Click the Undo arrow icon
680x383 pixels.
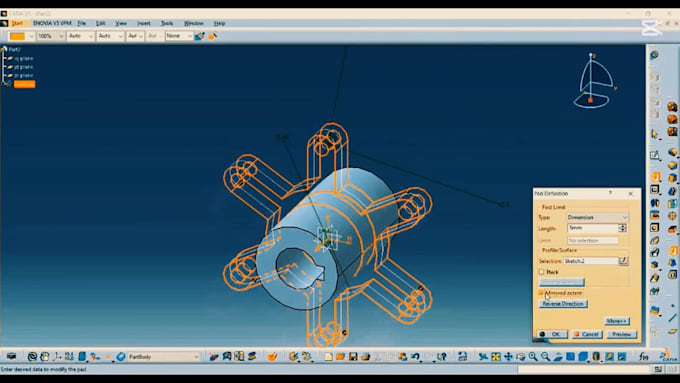415,357
